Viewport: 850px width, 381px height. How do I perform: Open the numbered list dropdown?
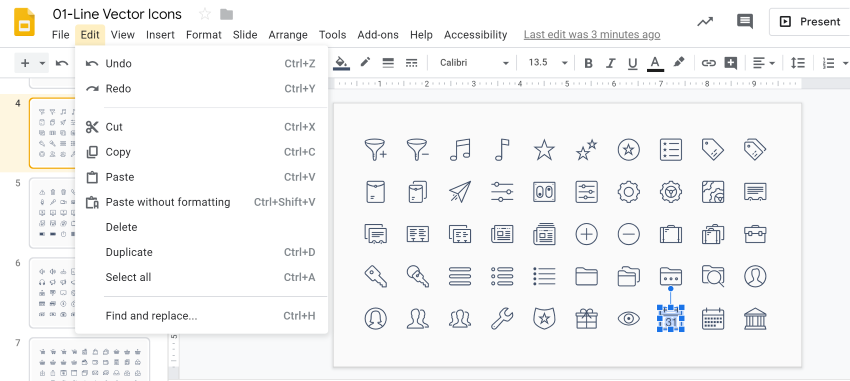[x=834, y=63]
